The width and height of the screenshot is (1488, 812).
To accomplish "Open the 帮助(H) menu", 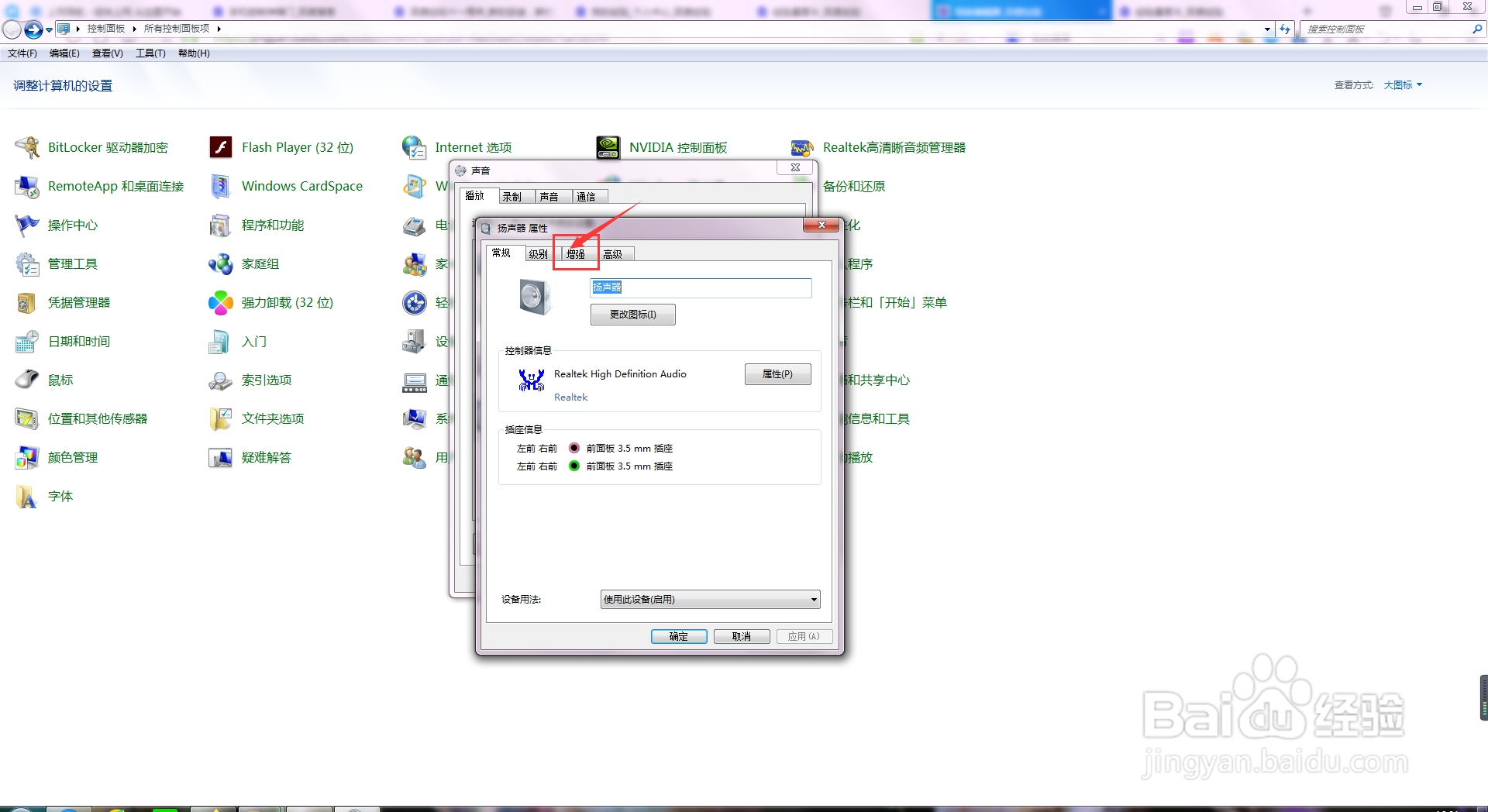I will tap(194, 53).
